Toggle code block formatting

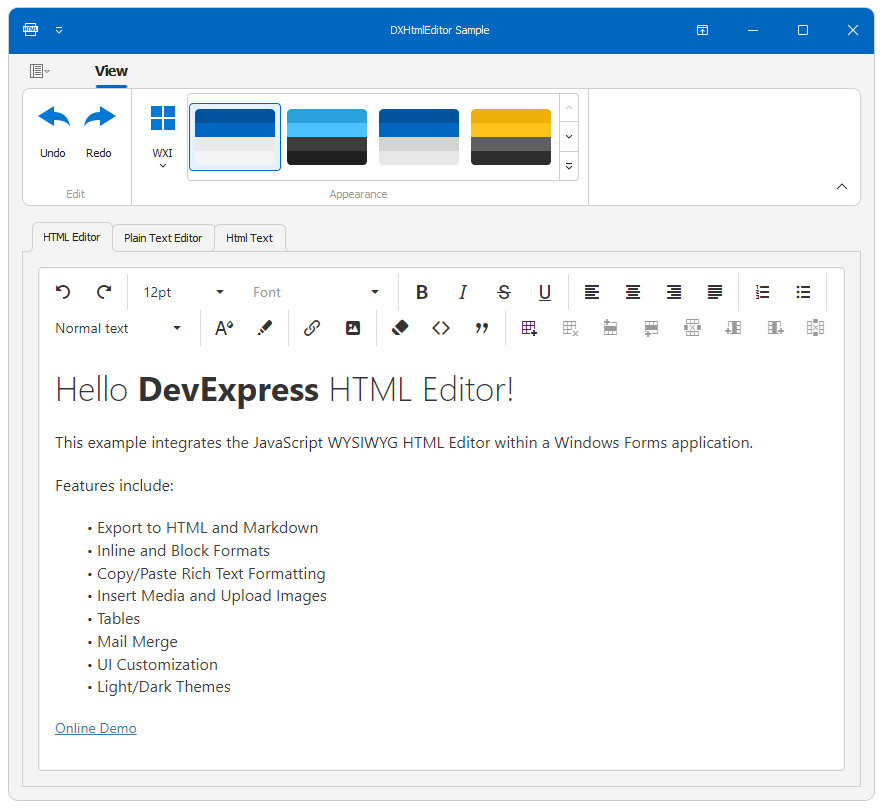pyautogui.click(x=441, y=328)
